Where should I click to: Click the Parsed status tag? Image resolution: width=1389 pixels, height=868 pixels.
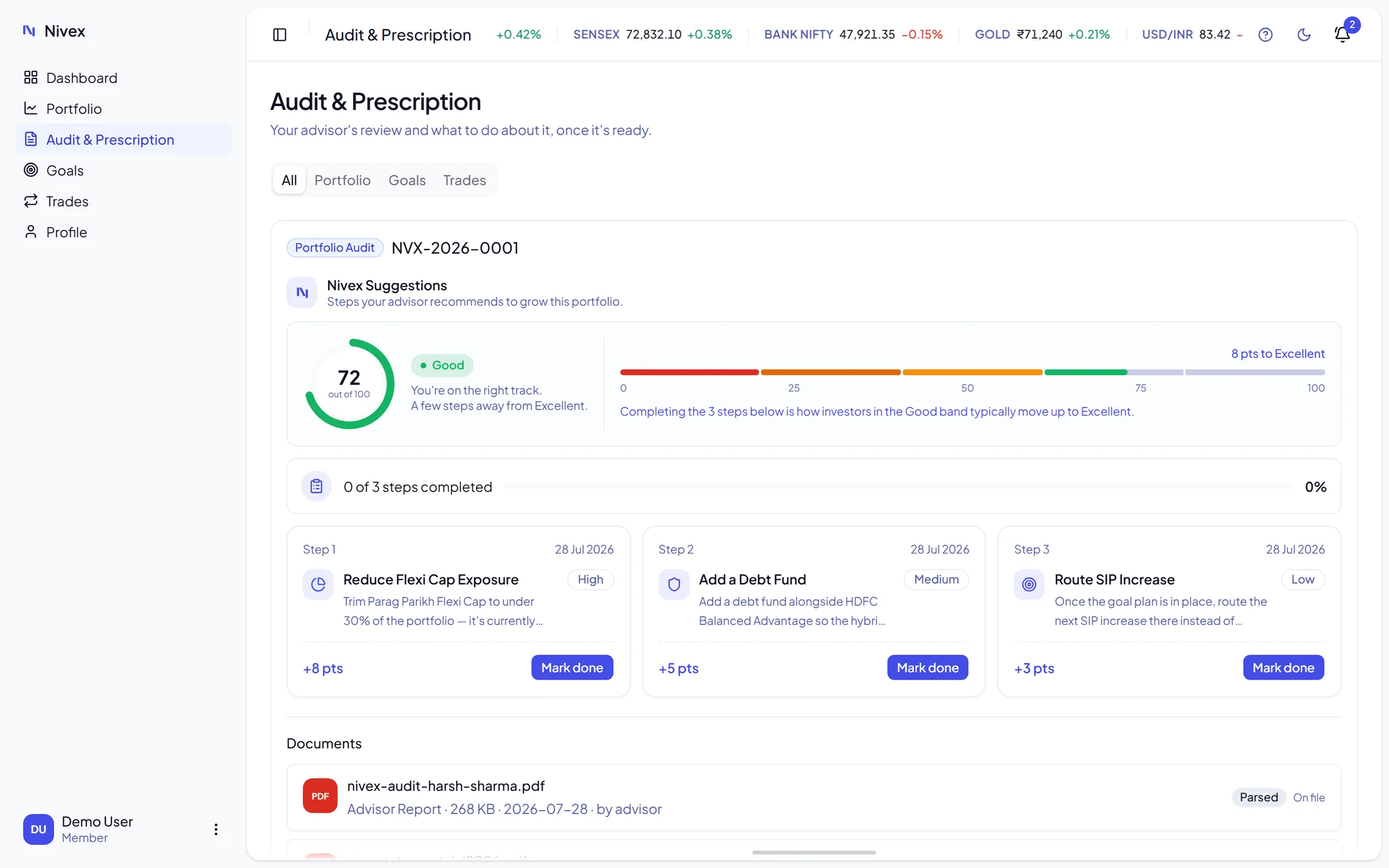1259,797
